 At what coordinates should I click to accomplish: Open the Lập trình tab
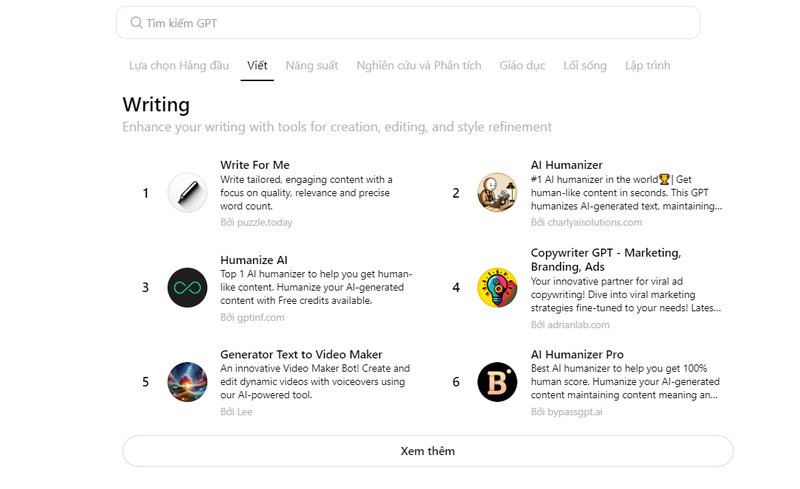(x=647, y=66)
